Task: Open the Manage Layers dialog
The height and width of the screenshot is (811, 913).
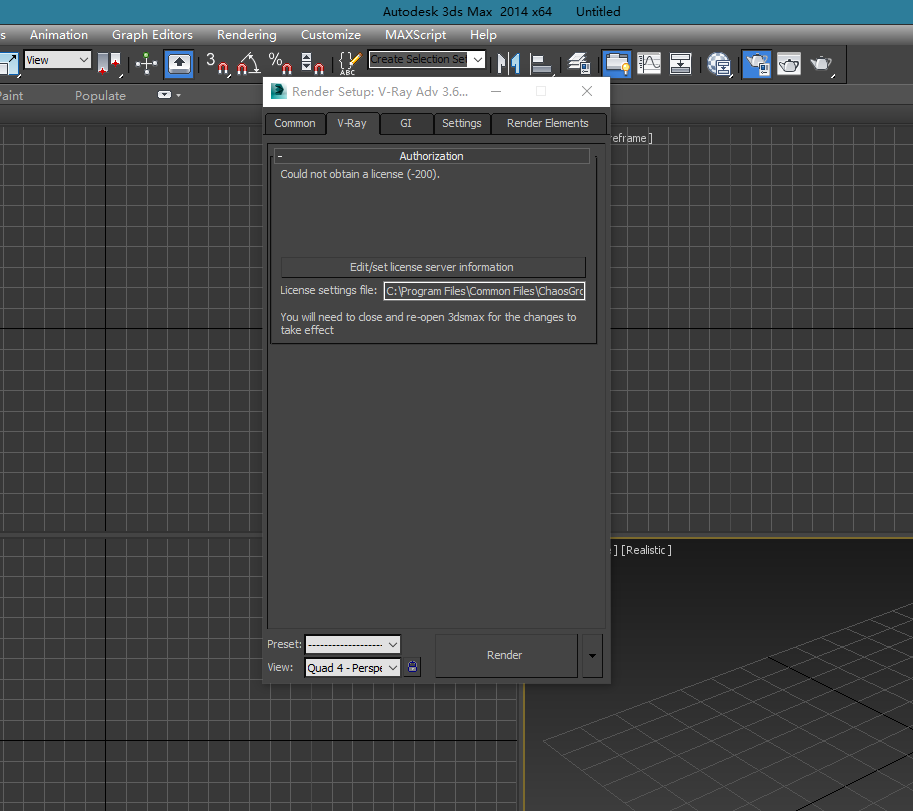Action: pyautogui.click(x=579, y=63)
